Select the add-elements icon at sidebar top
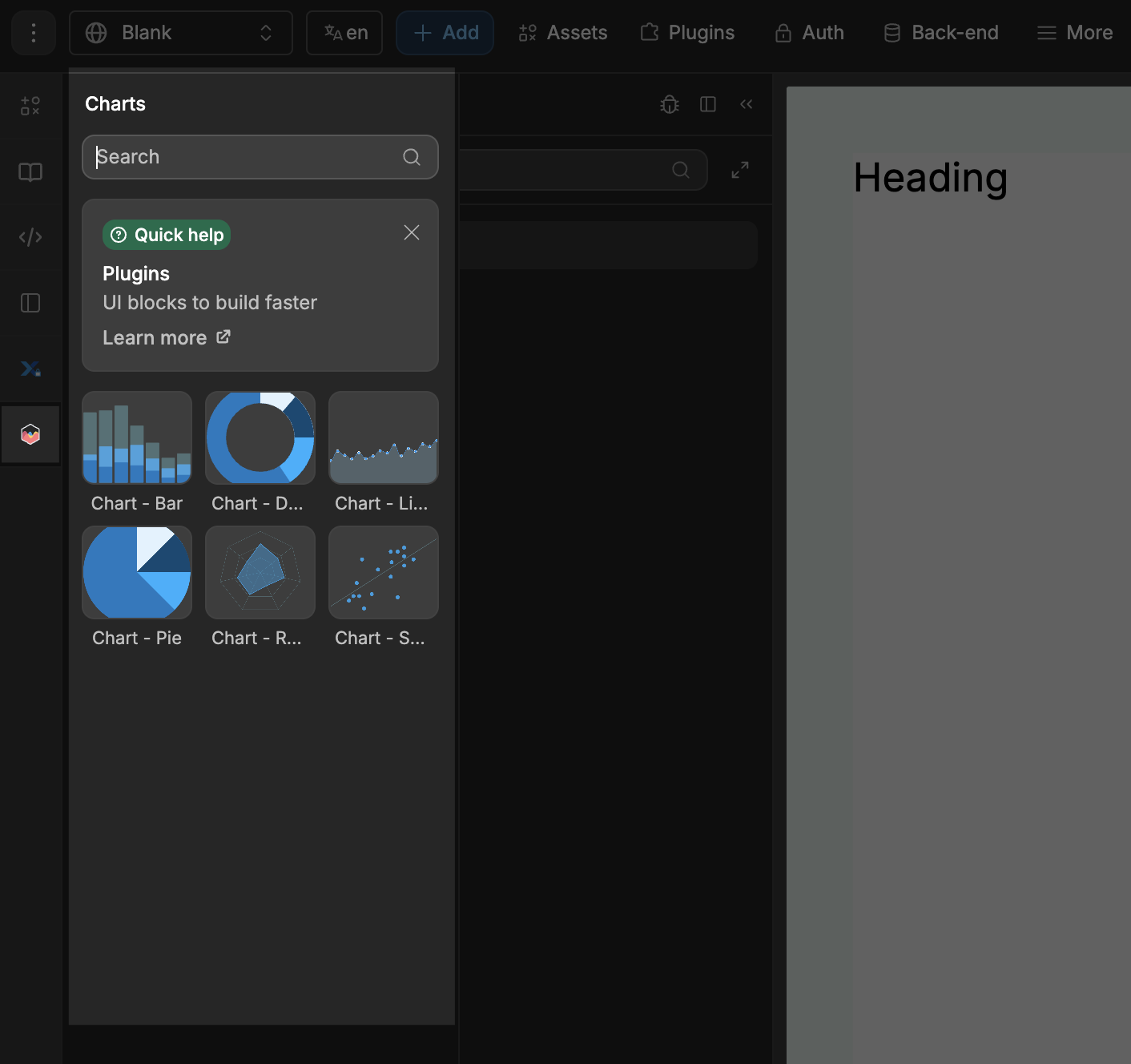The width and height of the screenshot is (1131, 1064). coord(30,106)
